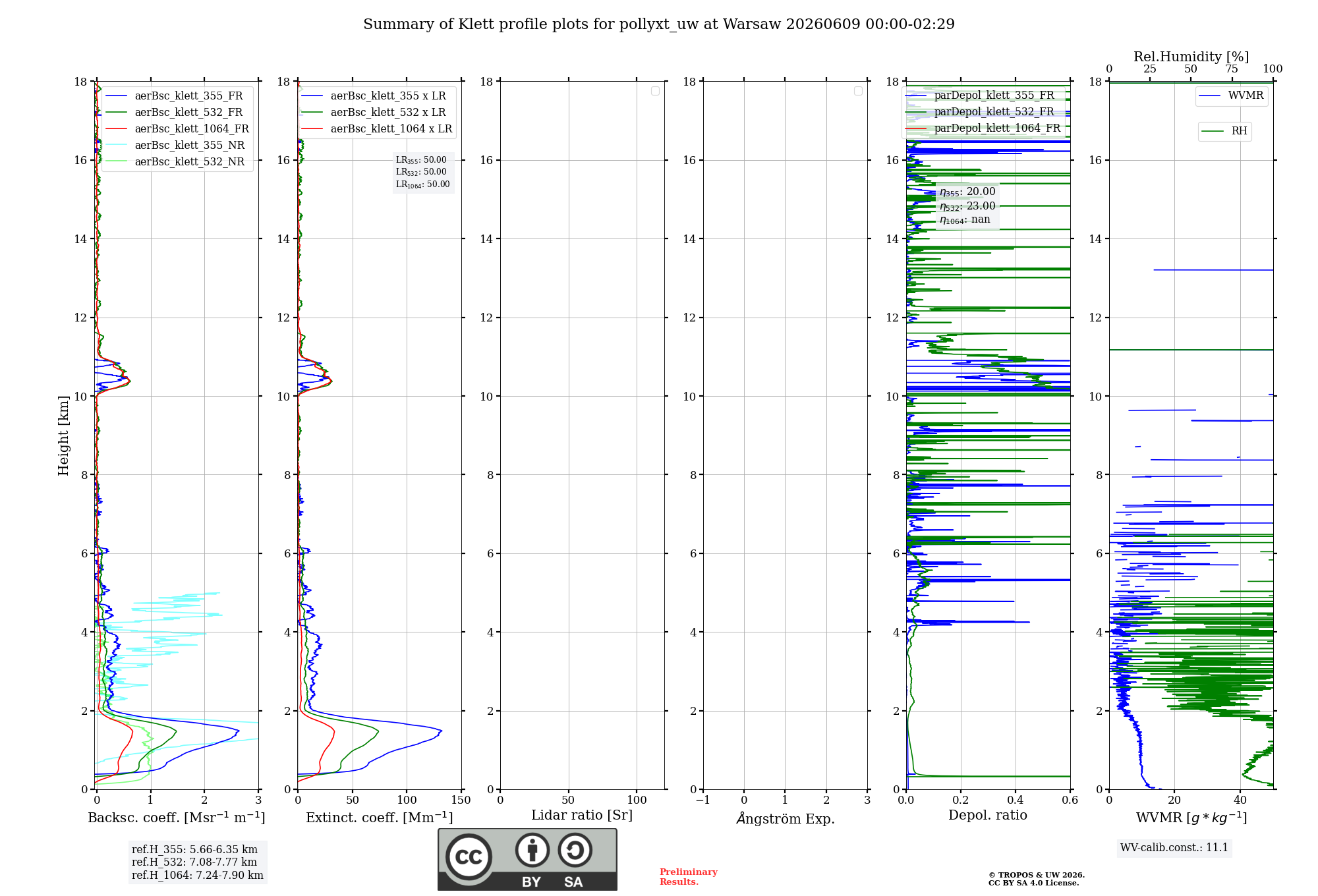Click legend entry 'parDepol_klett_355_FR'

[x=994, y=96]
